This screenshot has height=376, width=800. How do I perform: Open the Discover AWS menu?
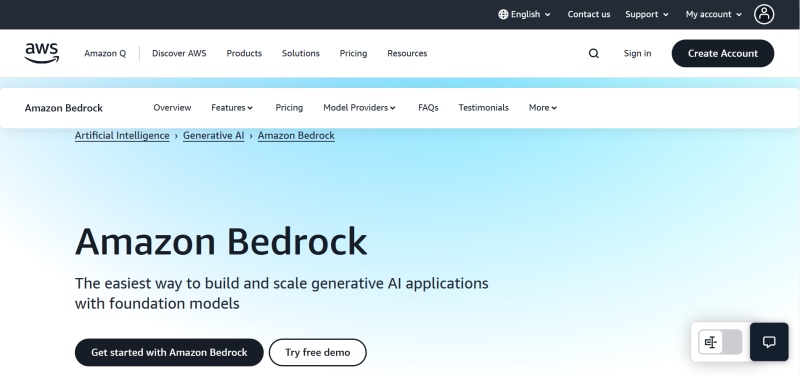tap(179, 53)
